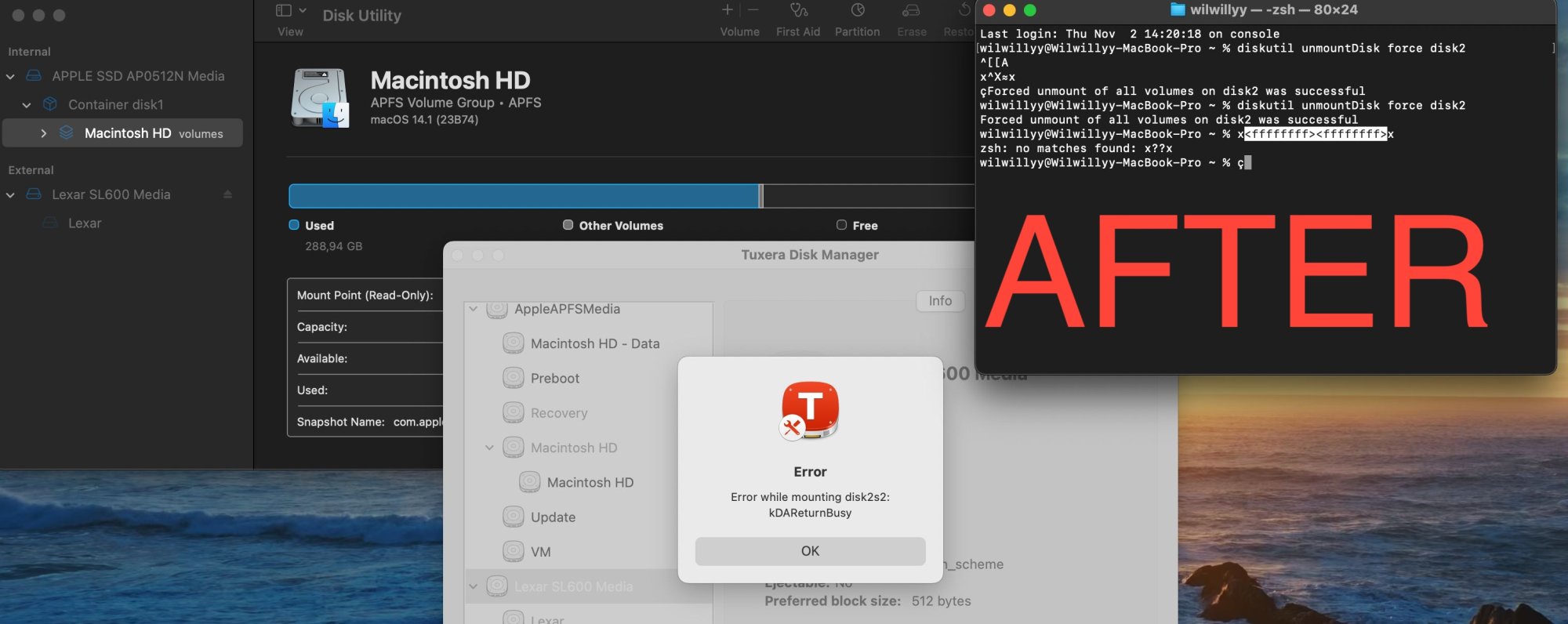Focus the Terminal prompt cursor line
The height and width of the screenshot is (624, 1568).
pyautogui.click(x=1248, y=163)
